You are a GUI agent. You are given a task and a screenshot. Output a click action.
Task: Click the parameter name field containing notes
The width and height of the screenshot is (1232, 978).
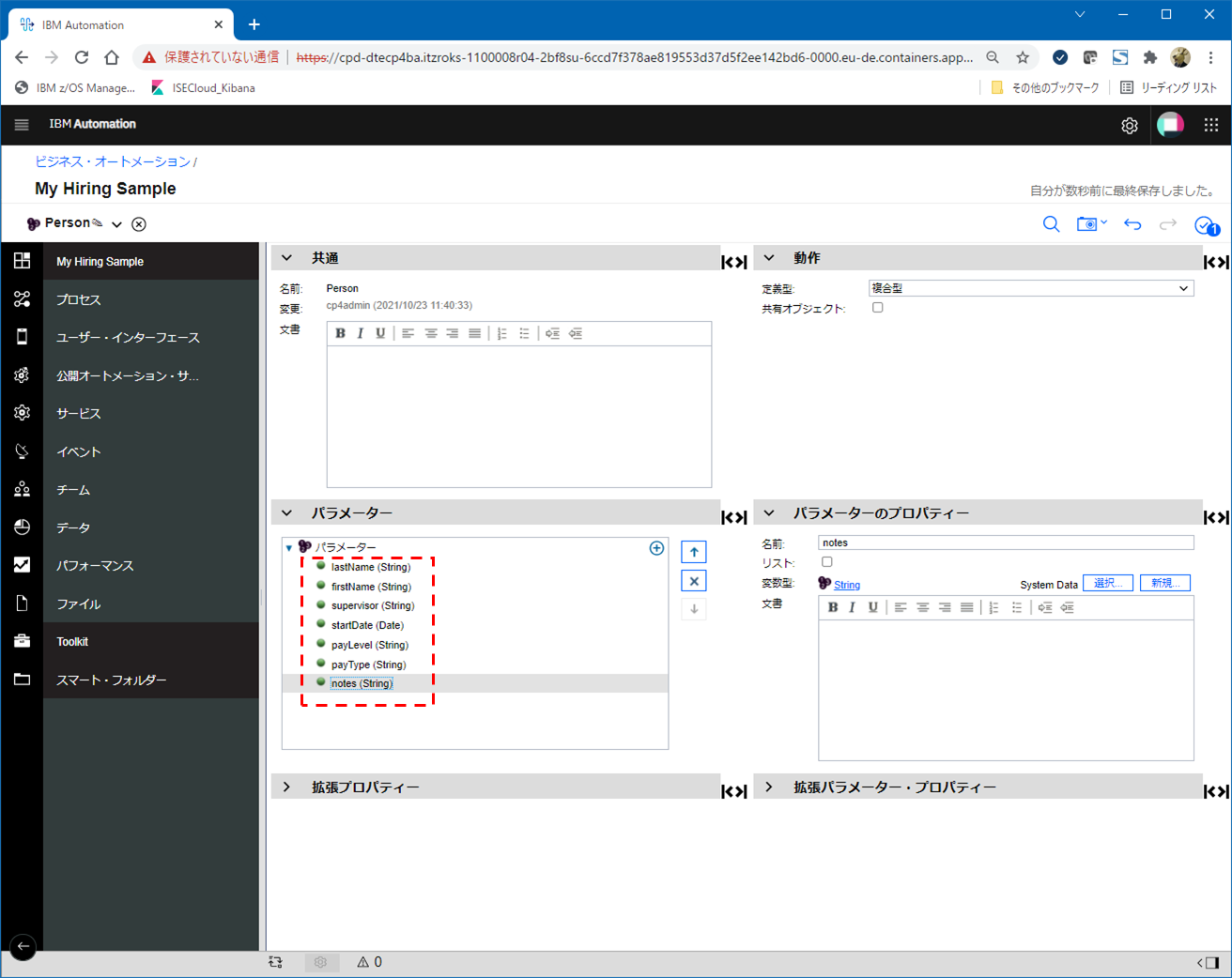pos(1006,542)
